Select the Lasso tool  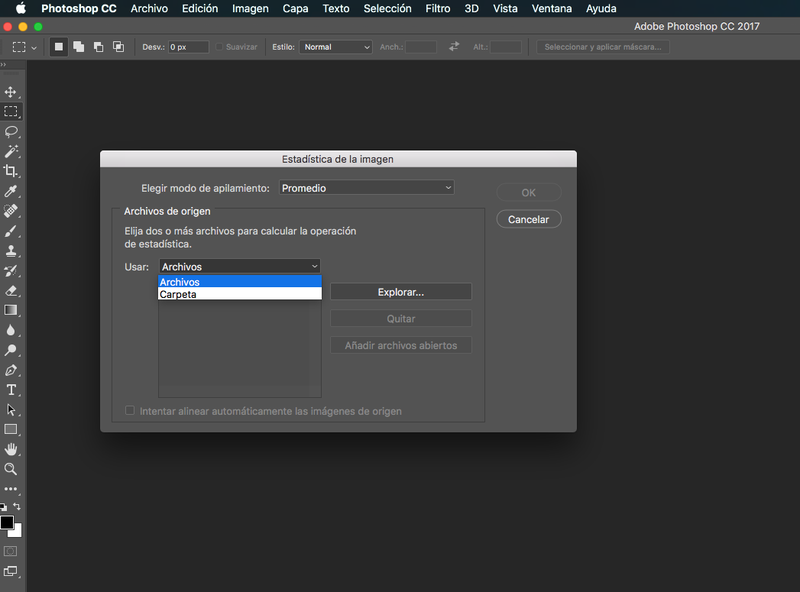click(x=11, y=132)
